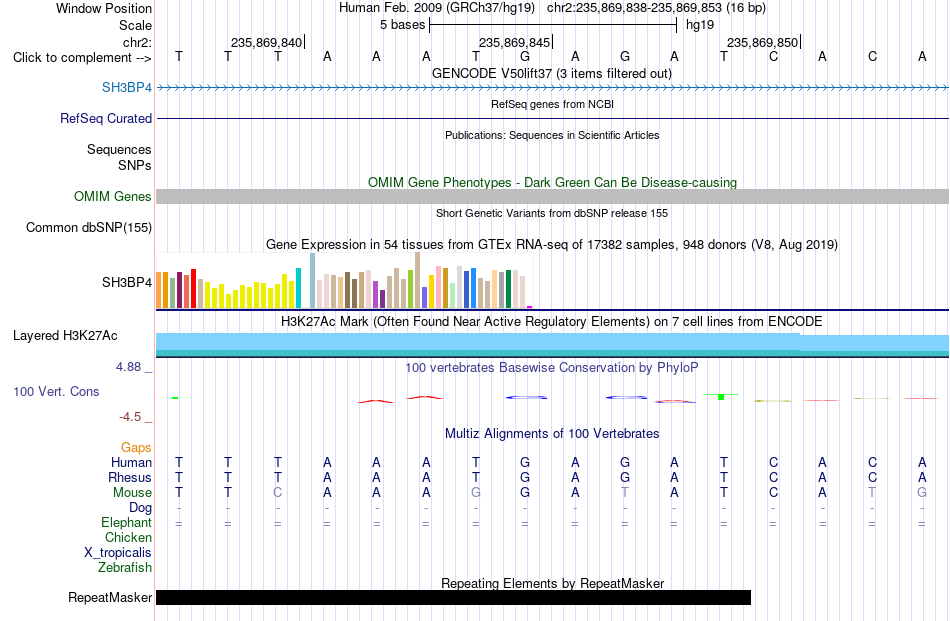Click the chr2: ruler label
950x621 pixels.
[x=137, y=42]
